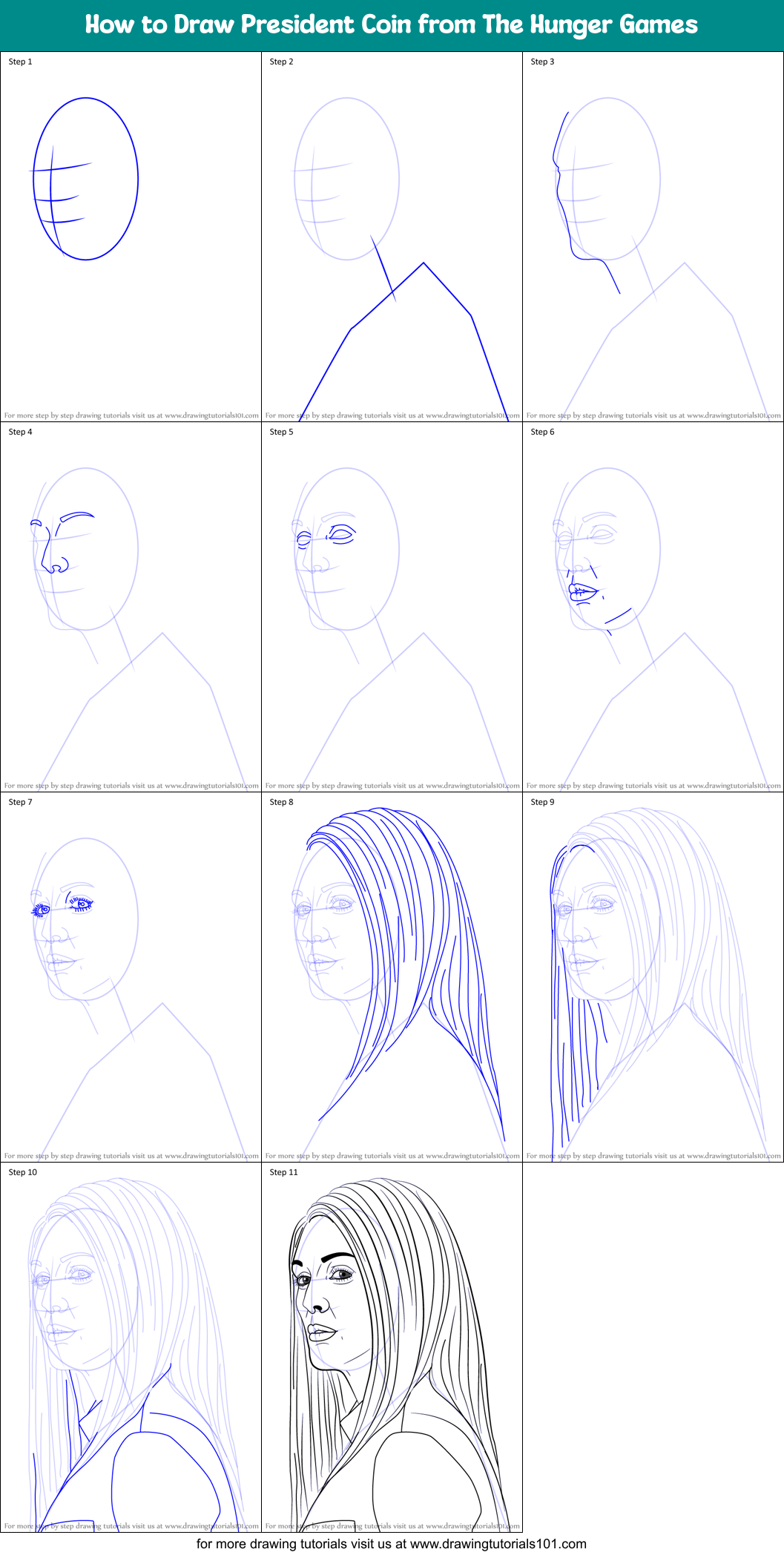Click the 'Step 10' label

pos(23,1172)
